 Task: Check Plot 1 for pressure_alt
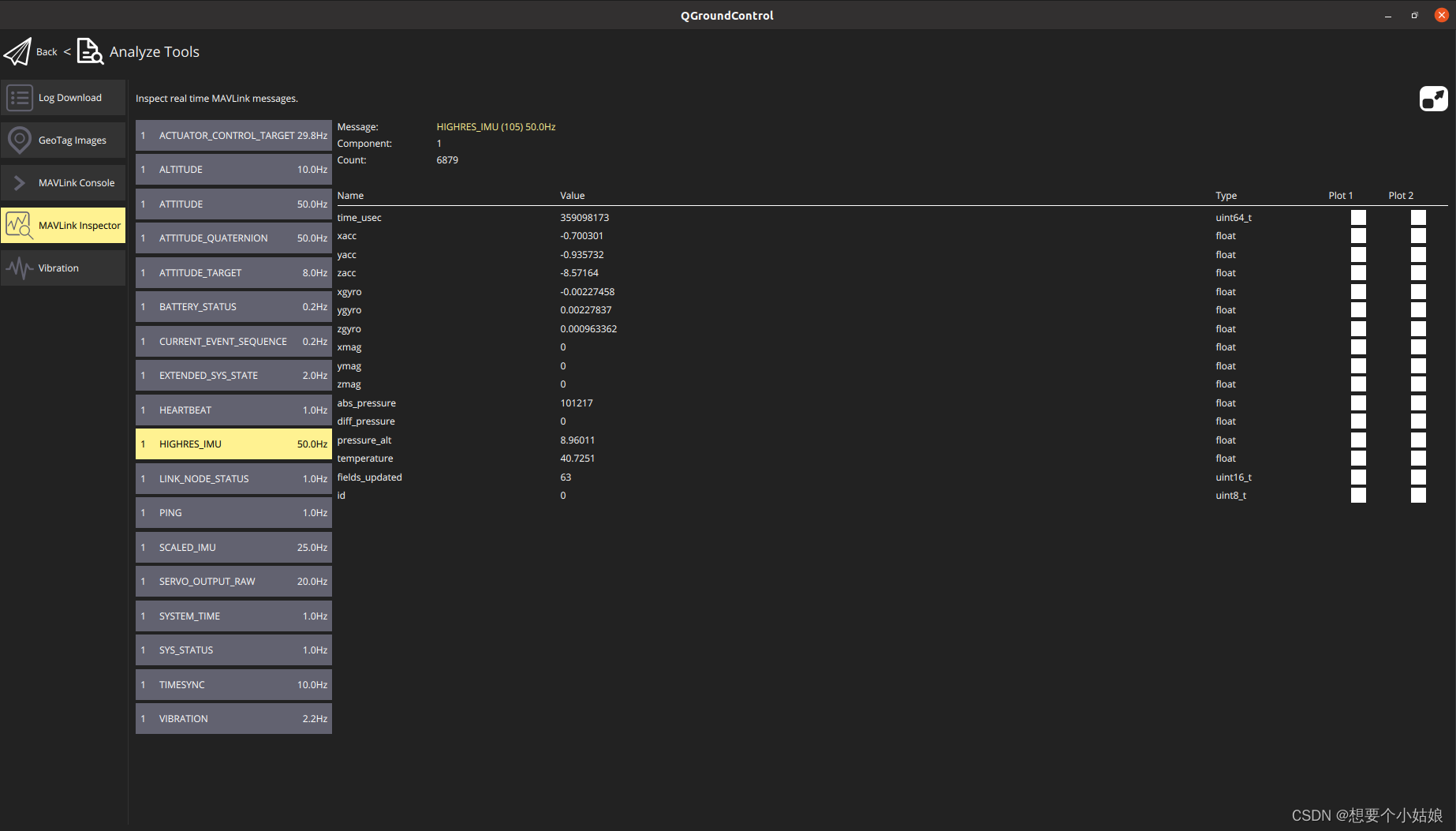click(x=1358, y=440)
